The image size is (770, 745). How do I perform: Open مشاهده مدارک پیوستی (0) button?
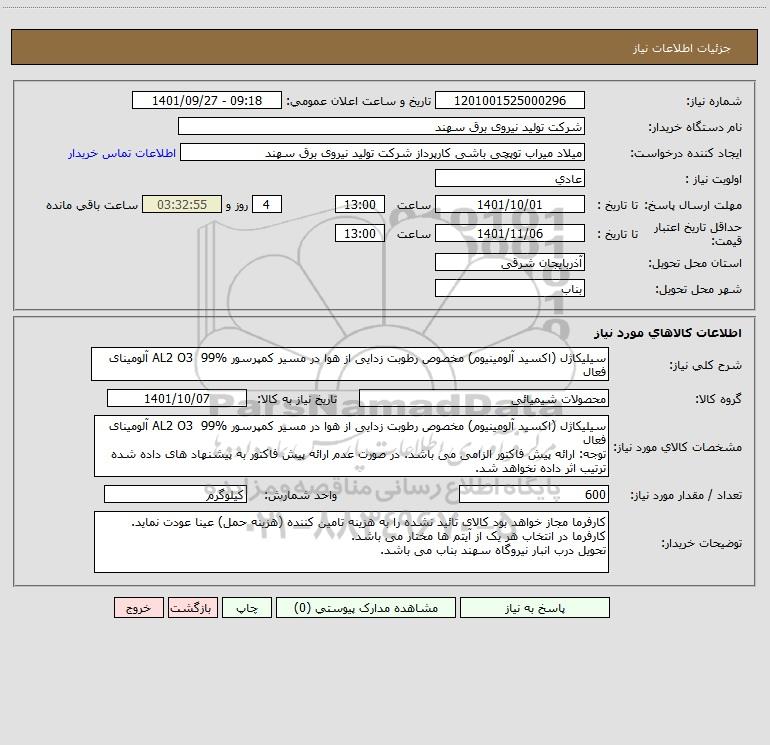click(x=366, y=607)
